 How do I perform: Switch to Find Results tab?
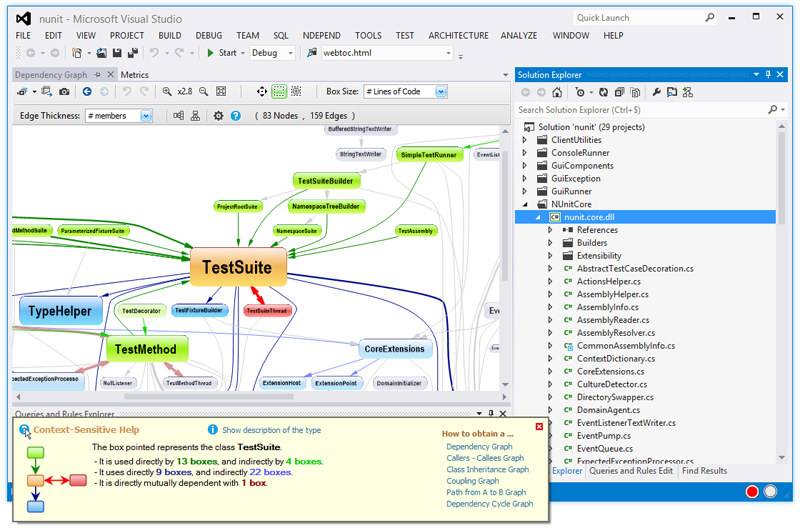(x=705, y=471)
